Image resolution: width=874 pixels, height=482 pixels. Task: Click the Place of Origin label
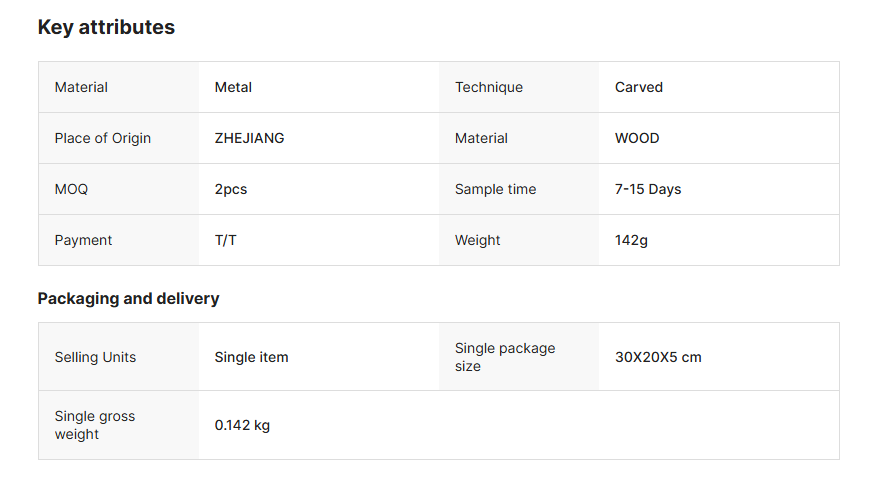[103, 138]
